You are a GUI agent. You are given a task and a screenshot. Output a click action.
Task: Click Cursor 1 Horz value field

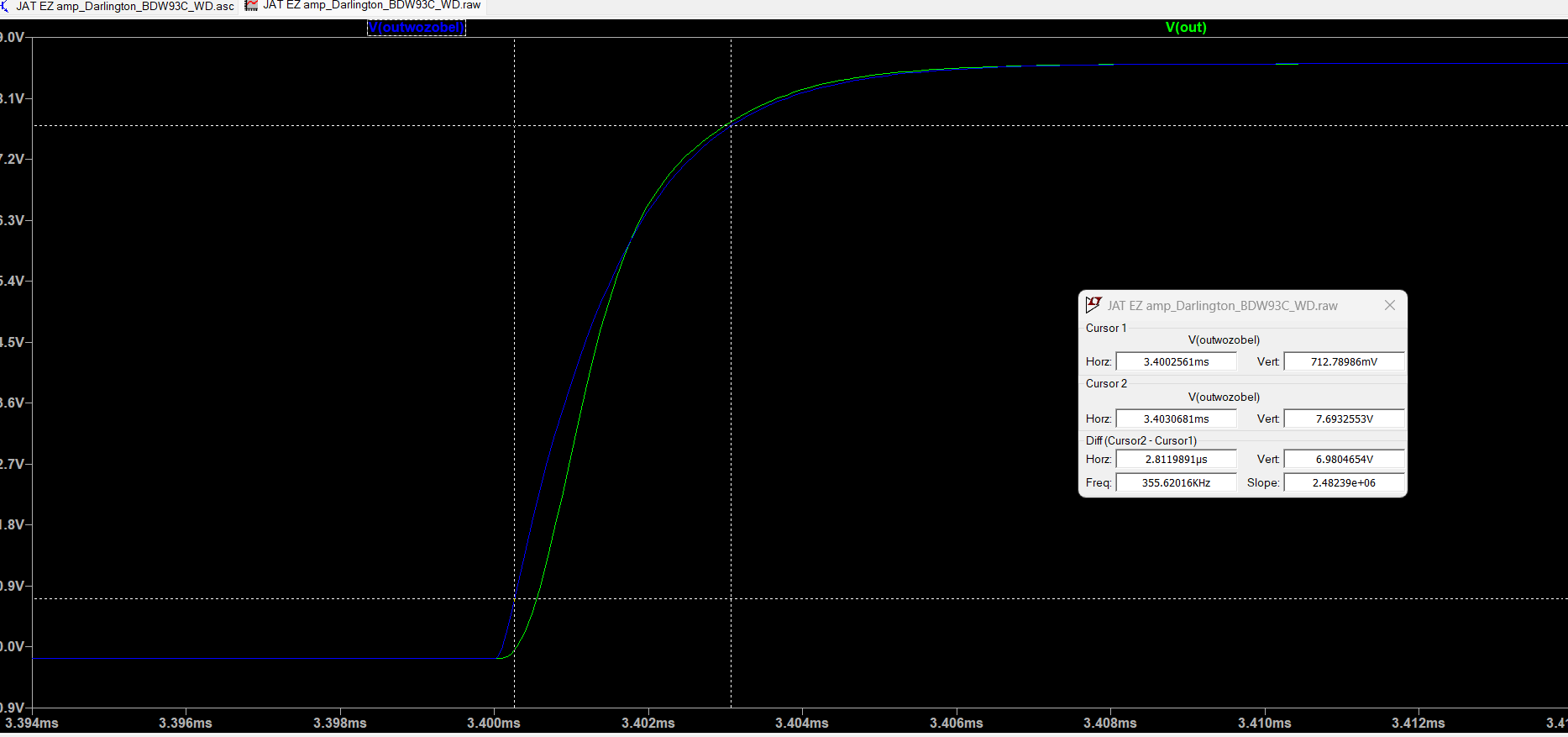1176,361
